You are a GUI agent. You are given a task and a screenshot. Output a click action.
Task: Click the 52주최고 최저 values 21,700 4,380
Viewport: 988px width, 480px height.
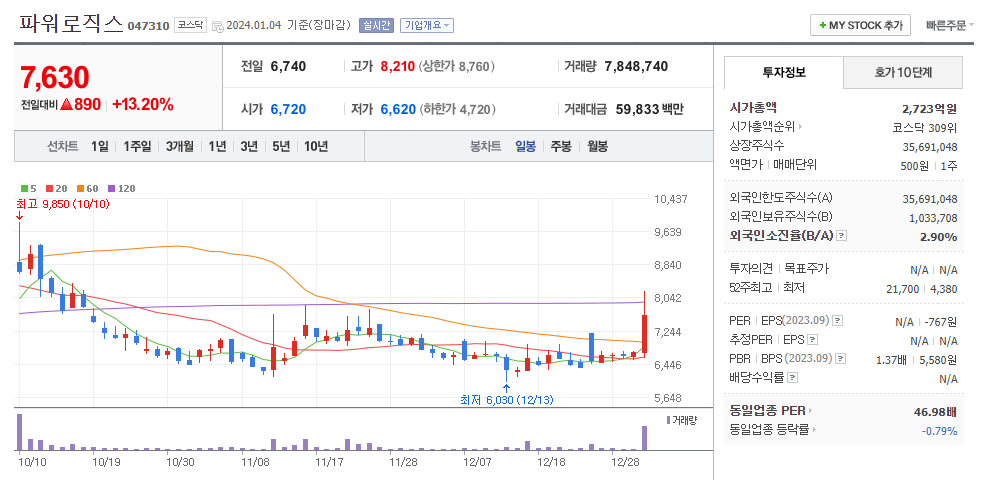[x=921, y=289]
